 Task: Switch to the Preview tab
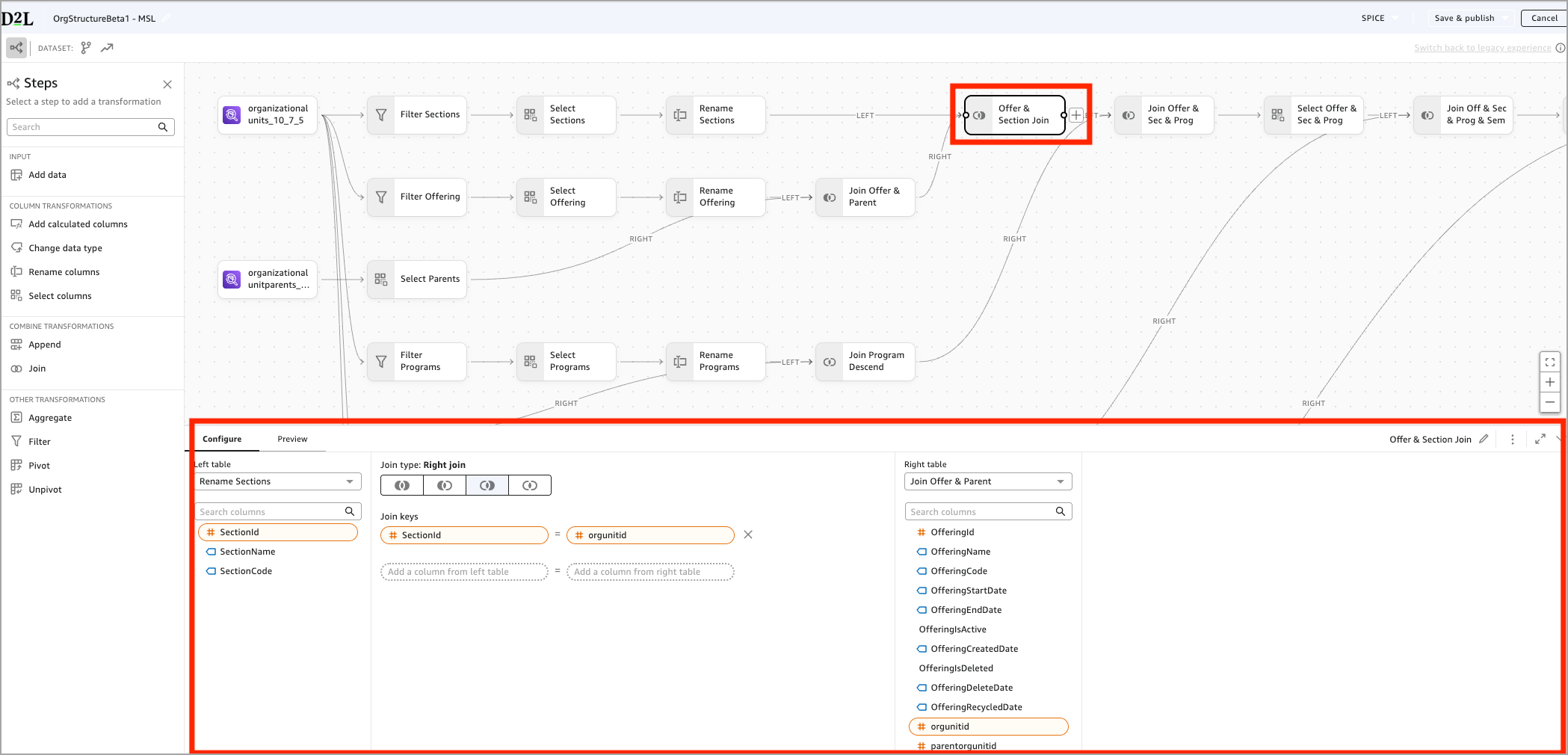click(x=292, y=439)
